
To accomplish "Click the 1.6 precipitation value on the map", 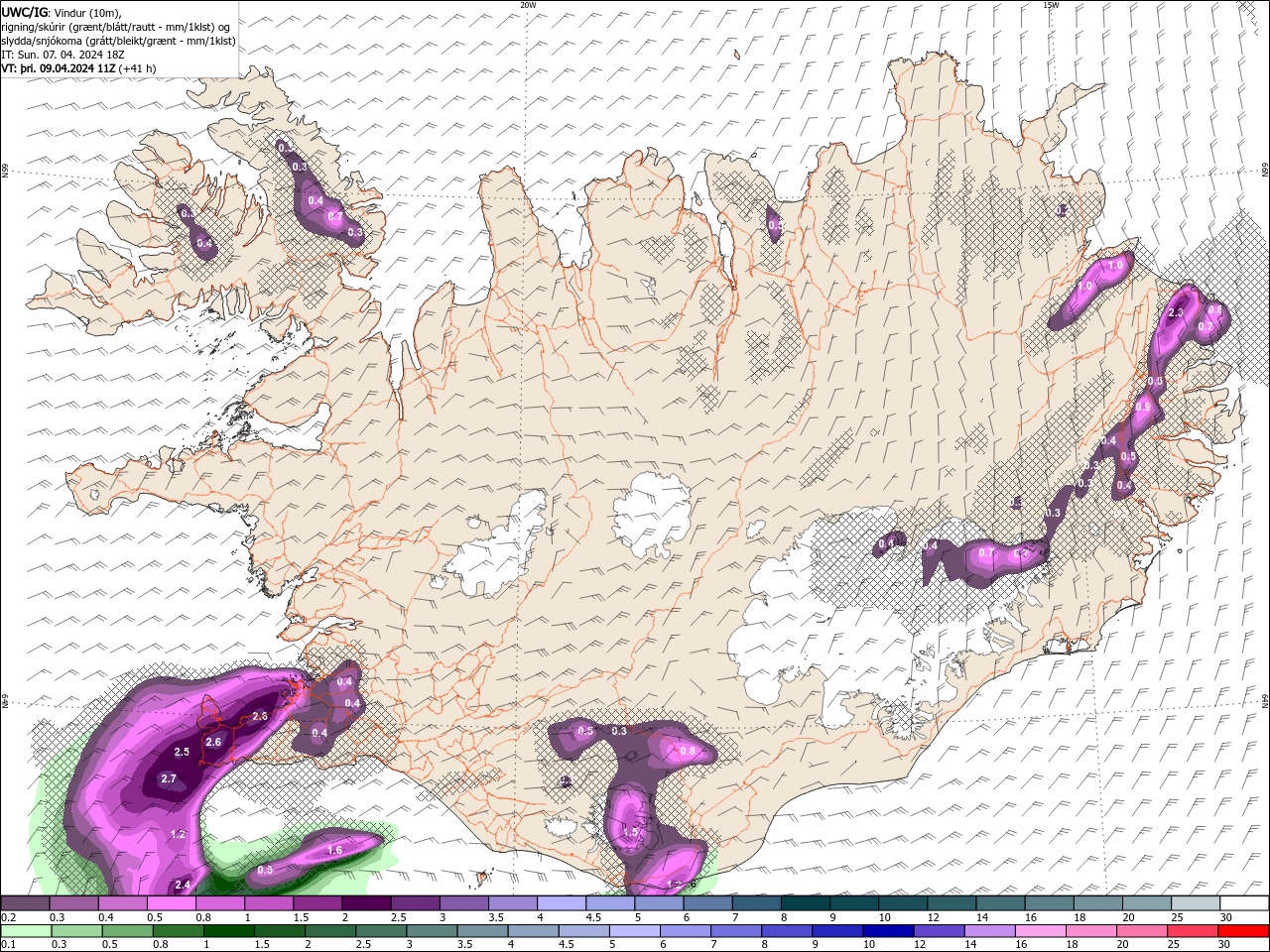I will pos(334,851).
